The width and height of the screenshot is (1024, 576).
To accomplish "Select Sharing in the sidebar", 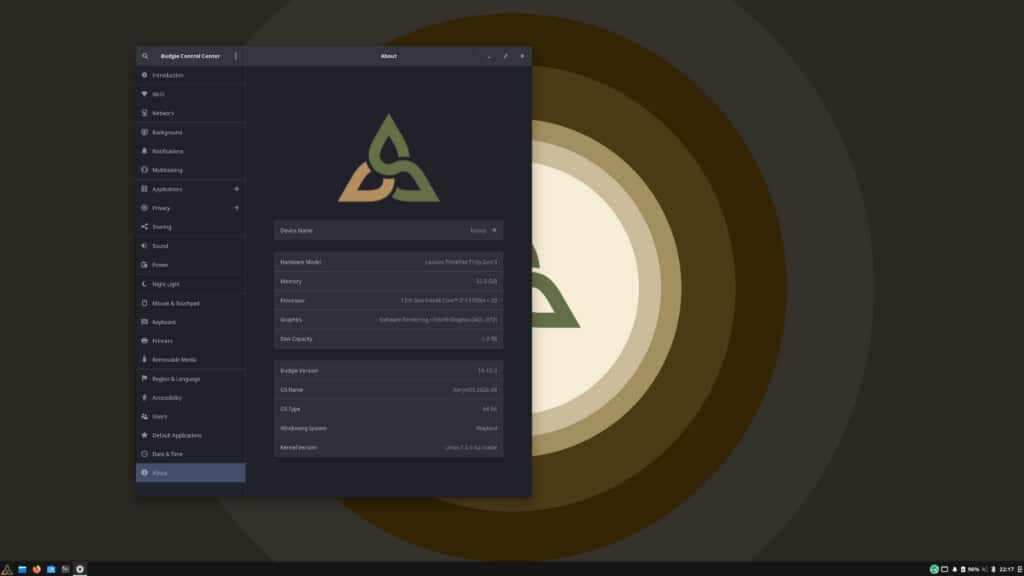I will [191, 227].
